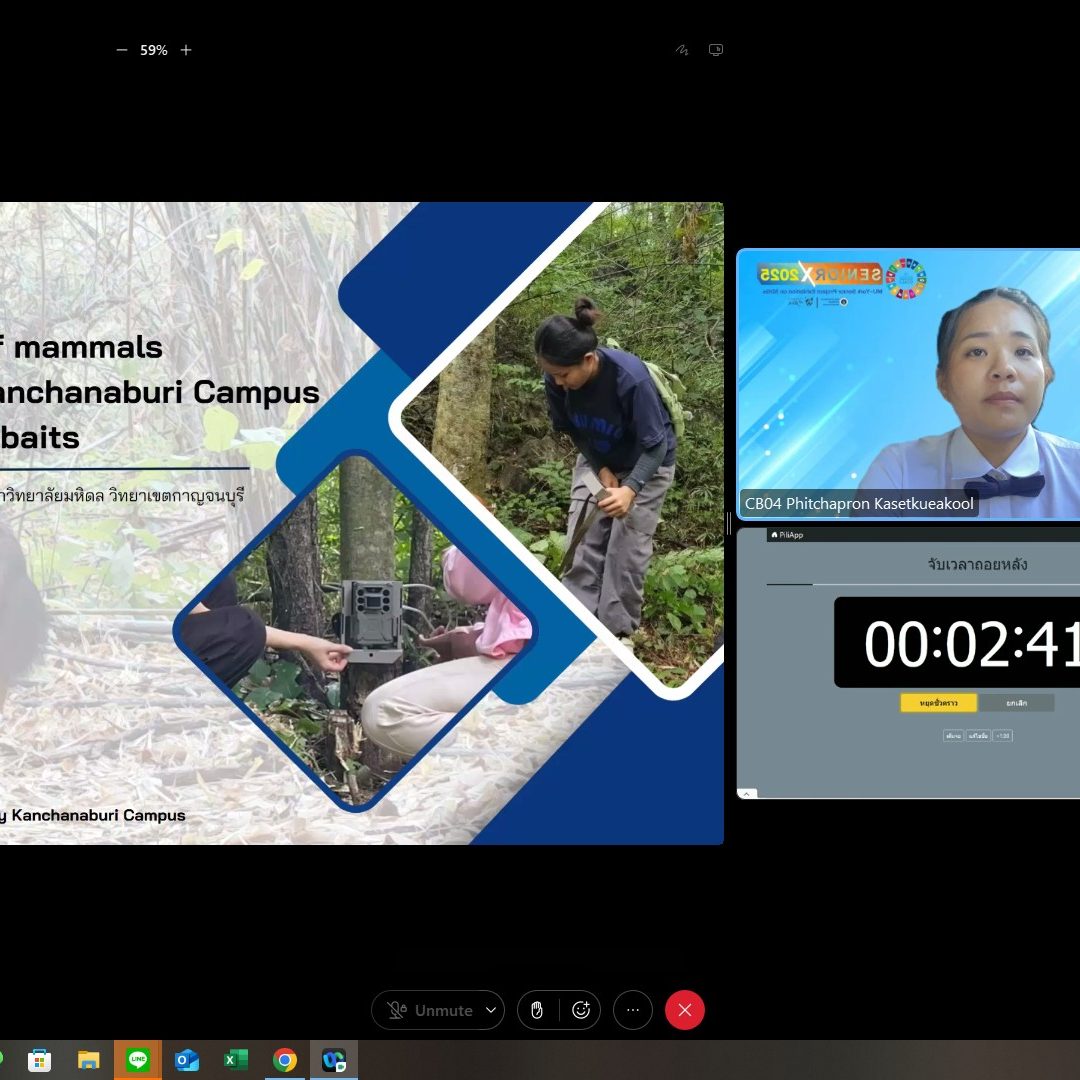Image resolution: width=1080 pixels, height=1080 pixels.
Task: Open the emoji reactions picker
Action: click(581, 1010)
